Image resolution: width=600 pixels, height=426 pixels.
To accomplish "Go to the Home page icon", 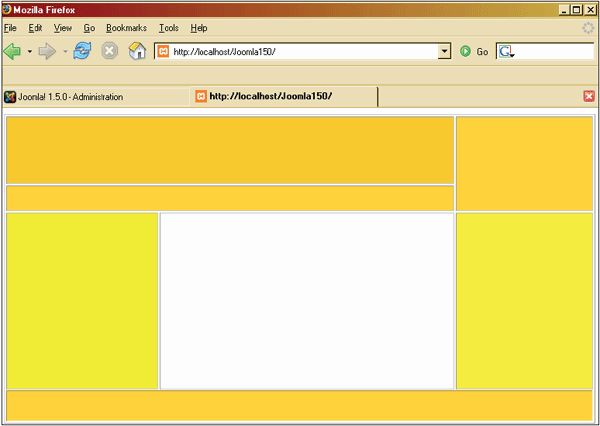I will 137,51.
